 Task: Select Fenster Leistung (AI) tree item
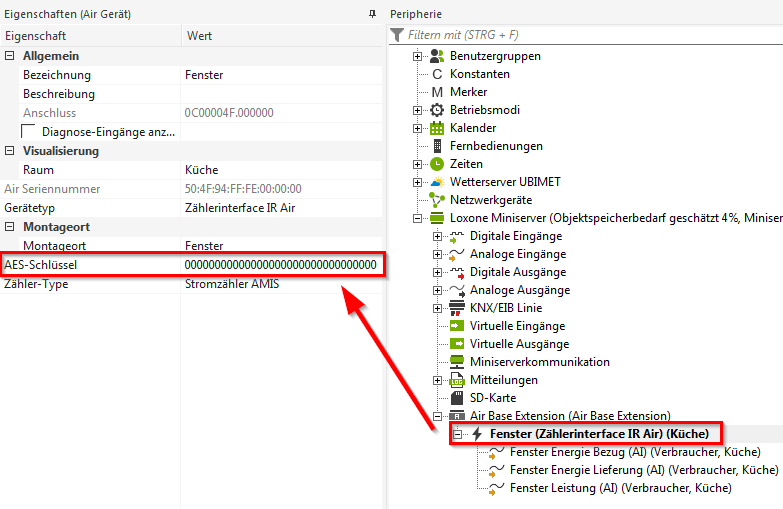coord(620,488)
